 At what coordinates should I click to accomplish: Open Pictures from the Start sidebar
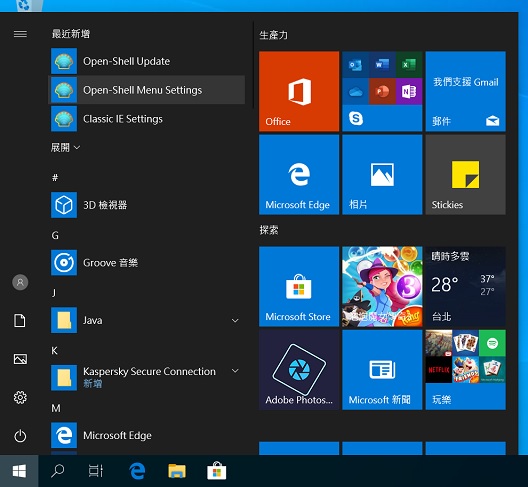click(20, 359)
